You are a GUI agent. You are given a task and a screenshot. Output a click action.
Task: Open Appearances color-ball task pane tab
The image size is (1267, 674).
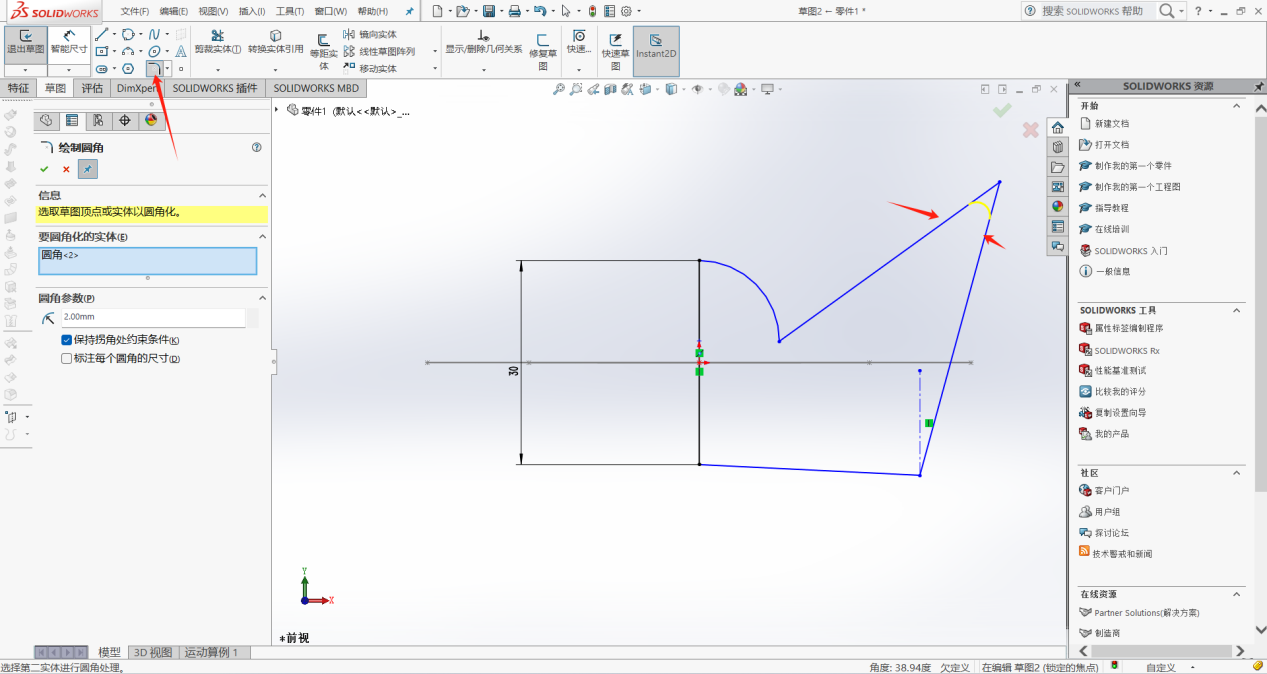click(x=1058, y=206)
